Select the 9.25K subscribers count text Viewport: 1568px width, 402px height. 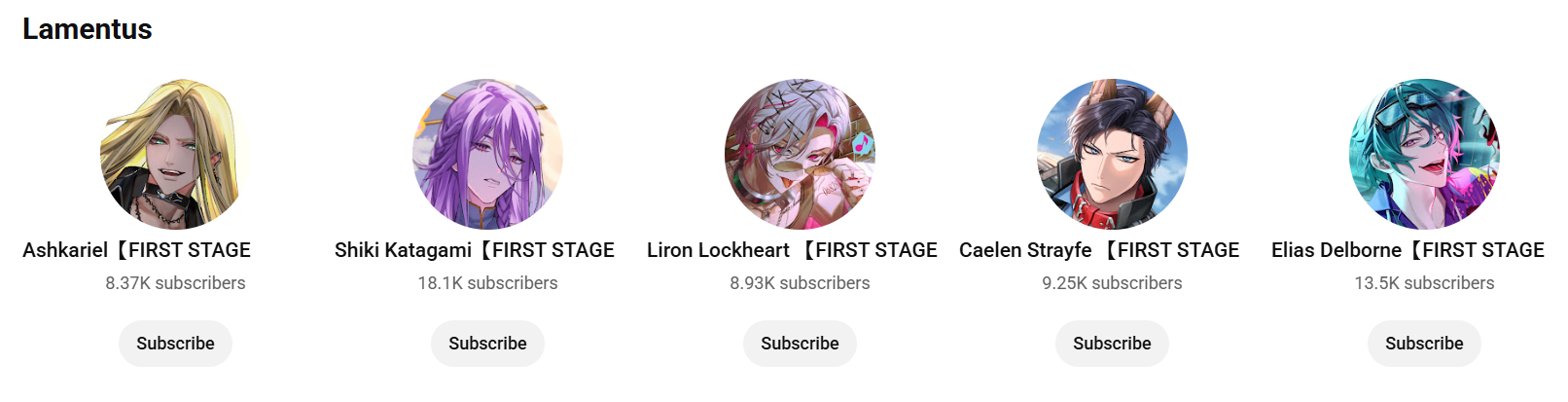(1112, 283)
